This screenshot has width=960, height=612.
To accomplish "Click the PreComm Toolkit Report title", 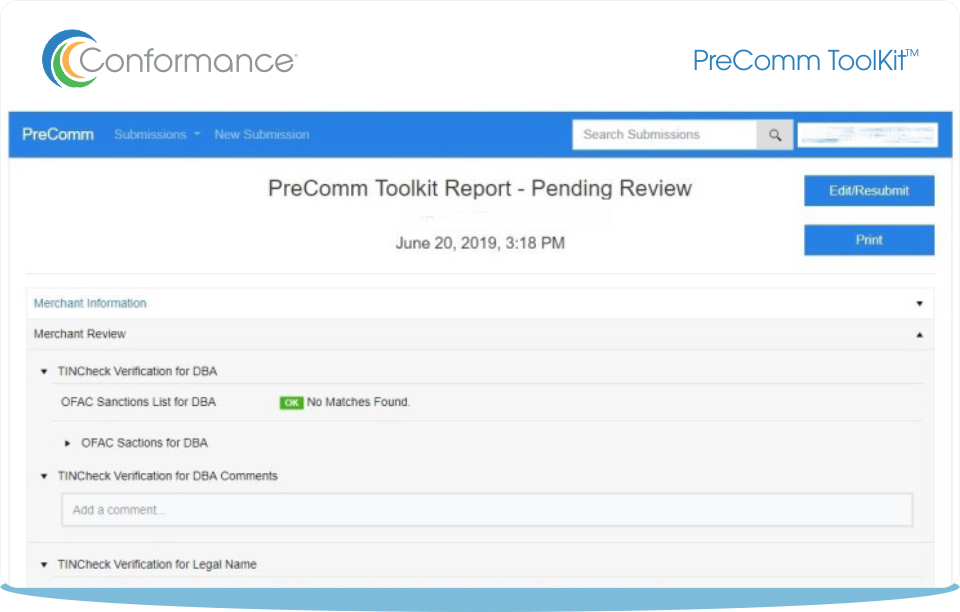I will pos(480,188).
